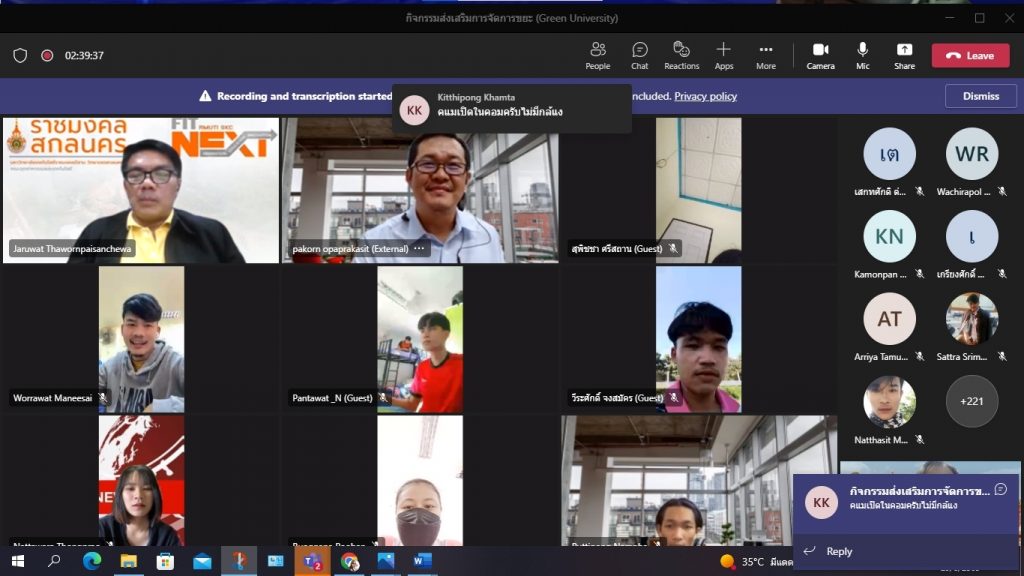Click the shield security icon
The image size is (1024, 576).
pyautogui.click(x=20, y=56)
